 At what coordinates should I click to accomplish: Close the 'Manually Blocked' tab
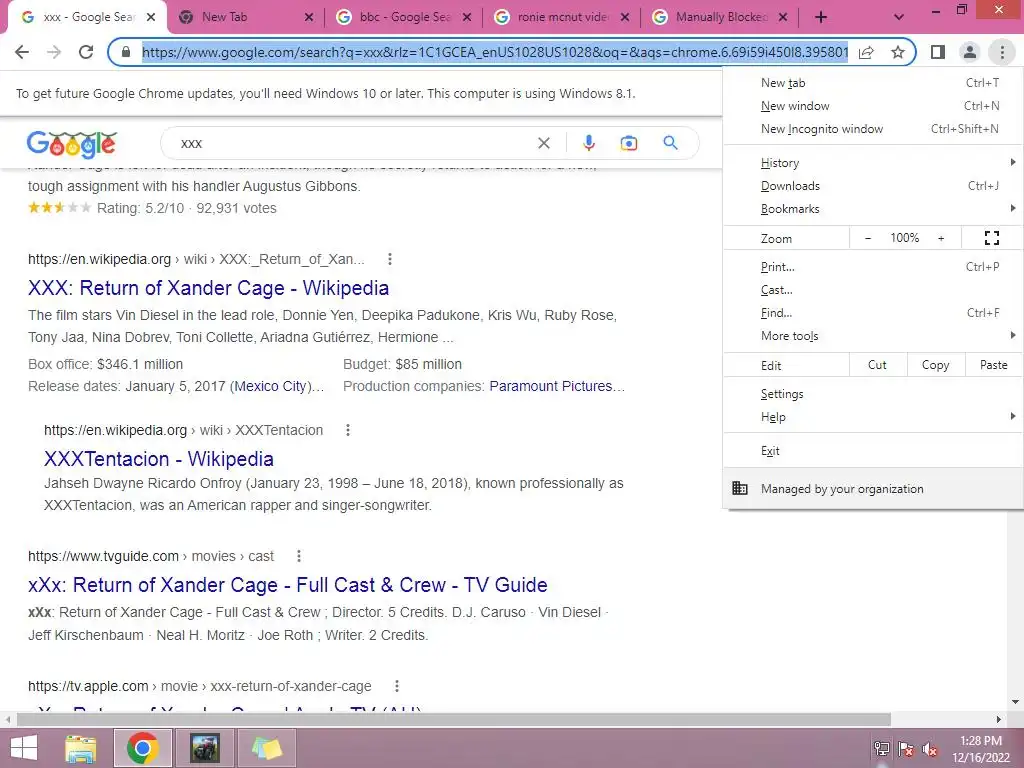783,18
